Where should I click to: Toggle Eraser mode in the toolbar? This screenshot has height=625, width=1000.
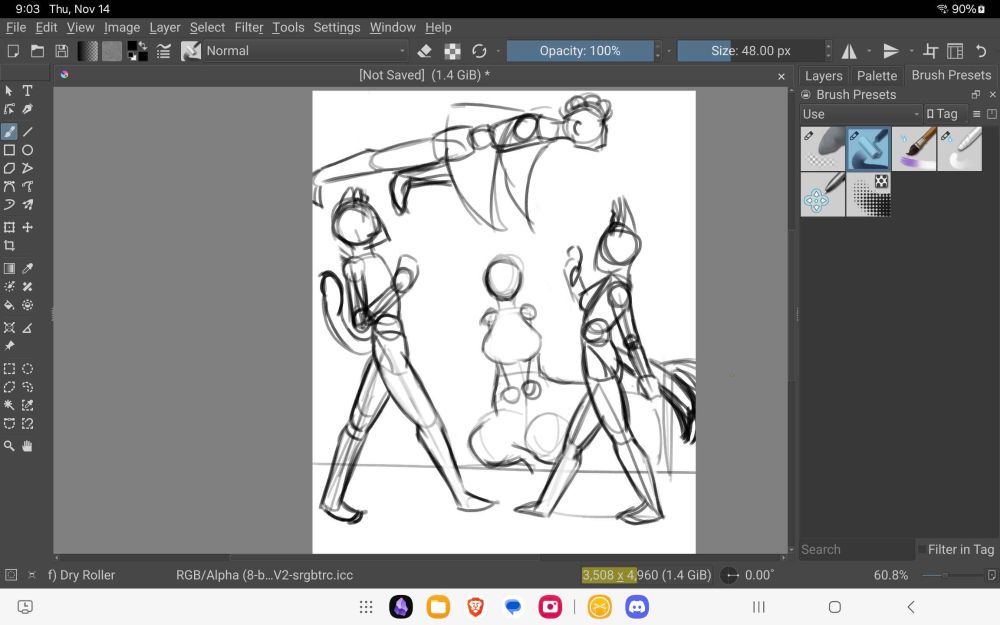(x=424, y=51)
